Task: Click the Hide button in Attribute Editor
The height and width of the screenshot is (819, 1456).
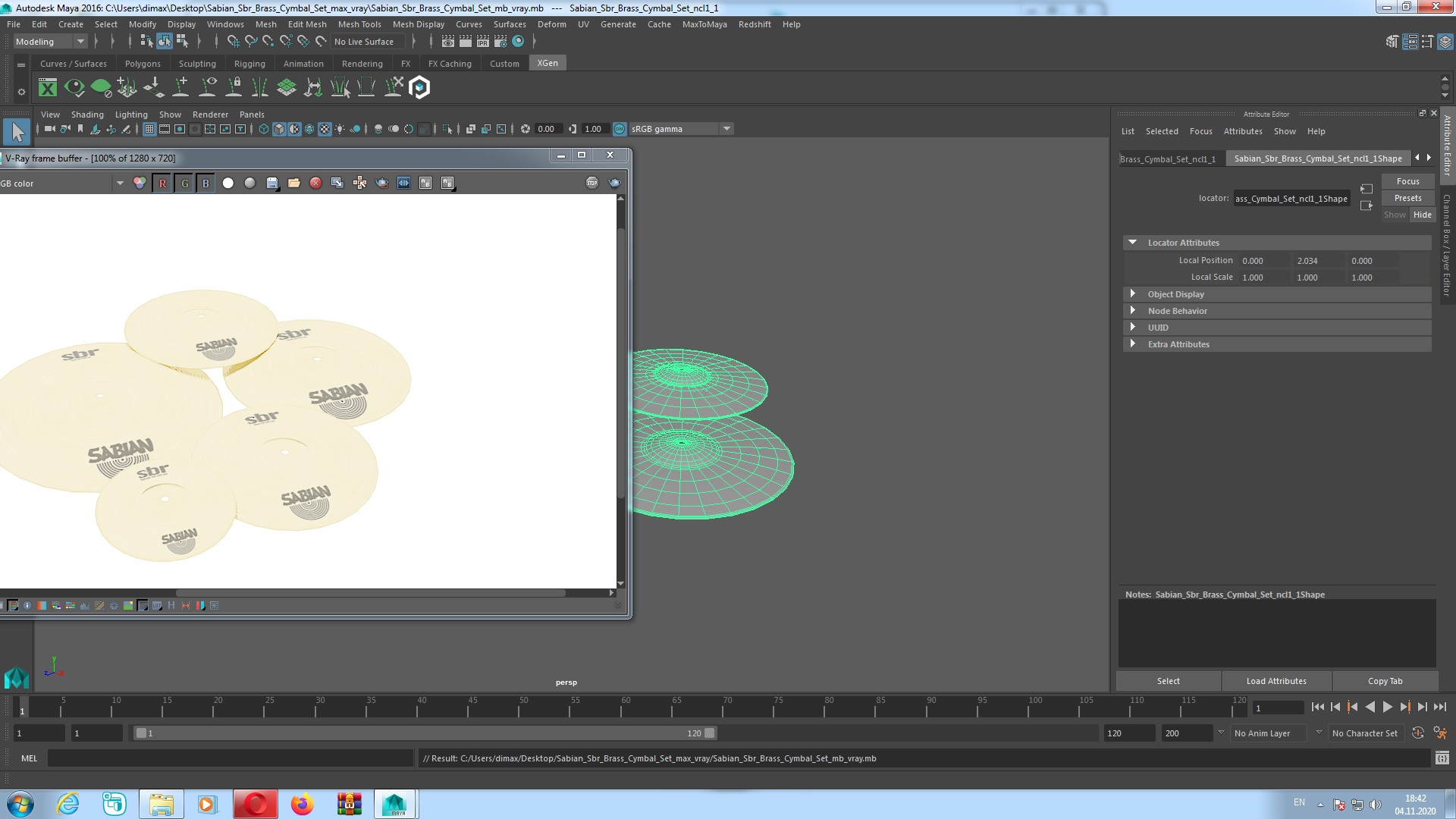Action: click(x=1422, y=215)
